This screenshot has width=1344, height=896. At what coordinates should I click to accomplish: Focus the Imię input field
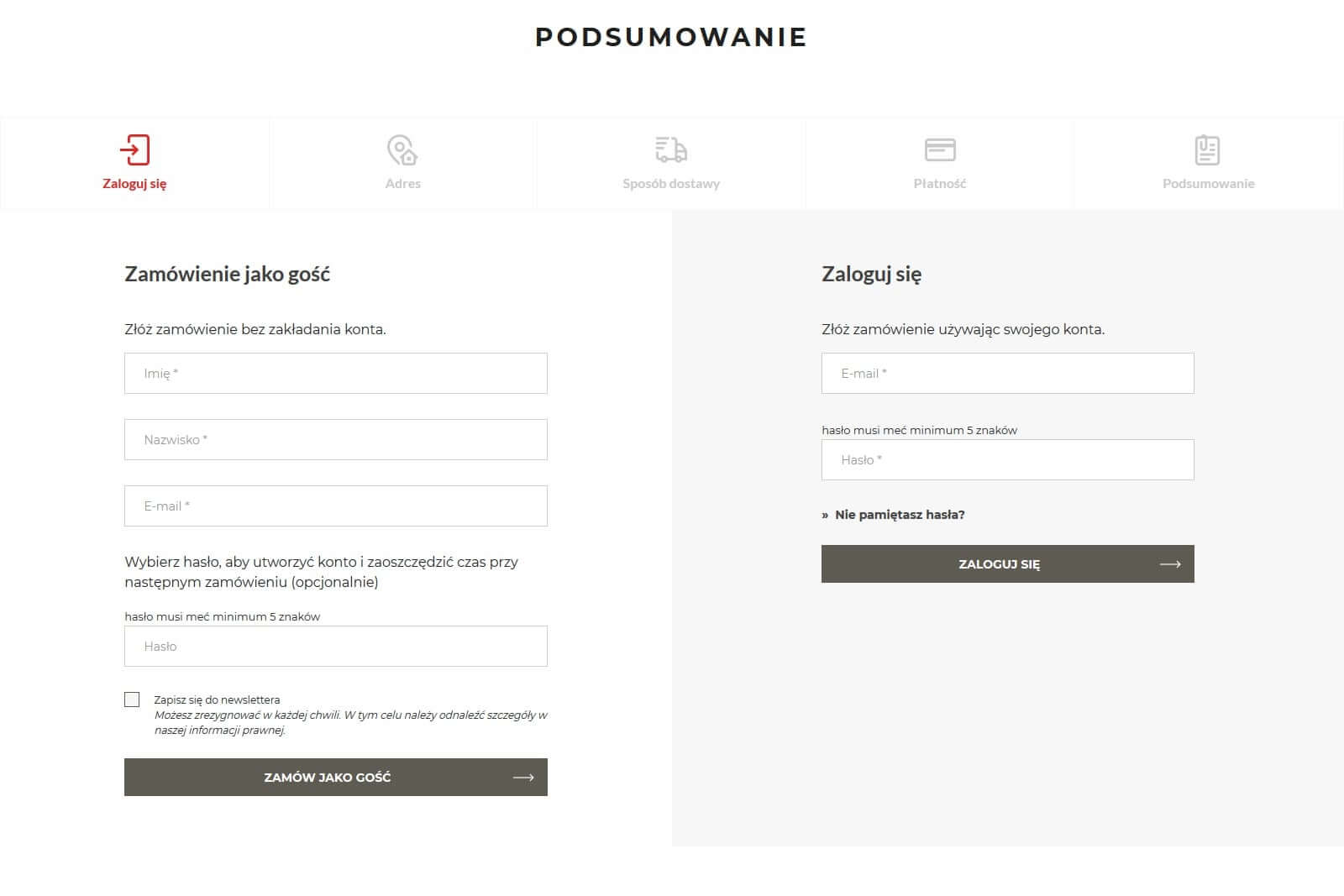click(x=336, y=374)
